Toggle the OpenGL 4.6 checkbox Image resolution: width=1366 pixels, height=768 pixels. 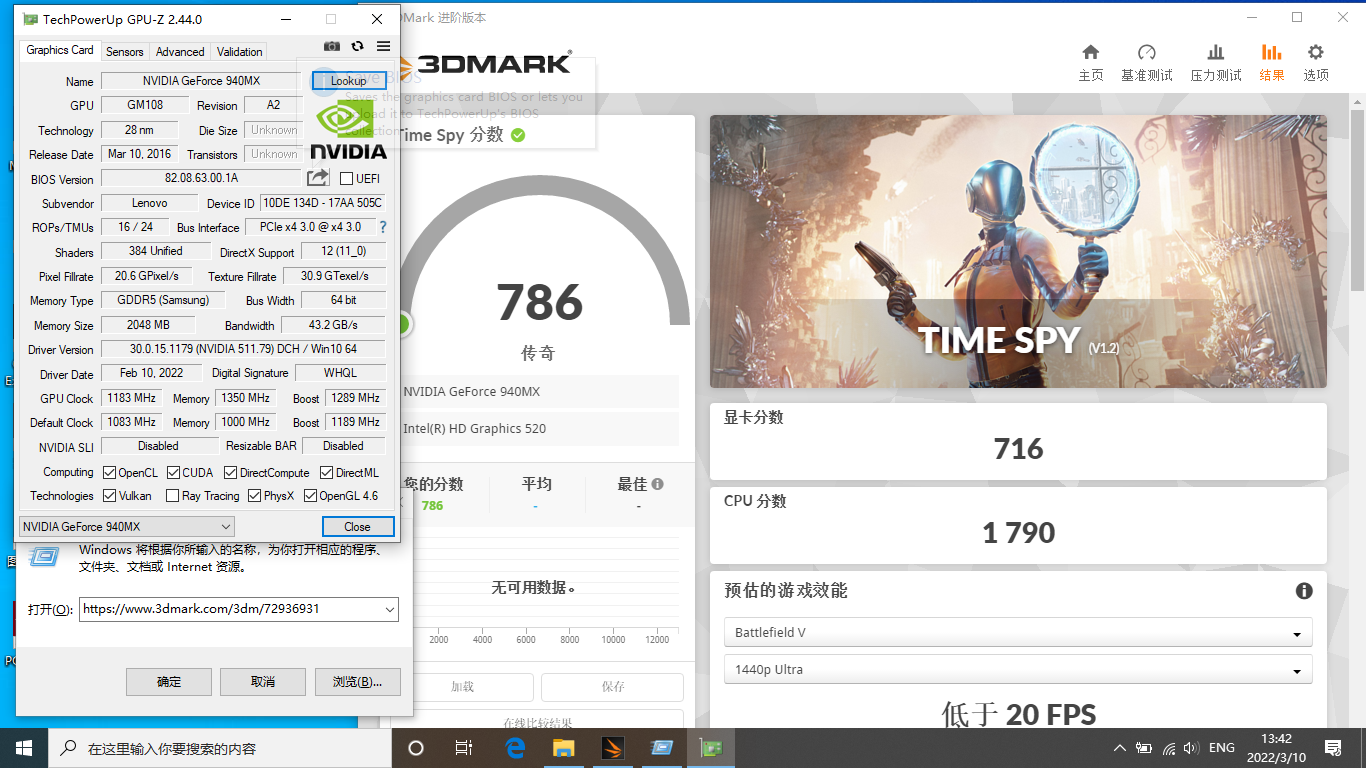tap(309, 495)
